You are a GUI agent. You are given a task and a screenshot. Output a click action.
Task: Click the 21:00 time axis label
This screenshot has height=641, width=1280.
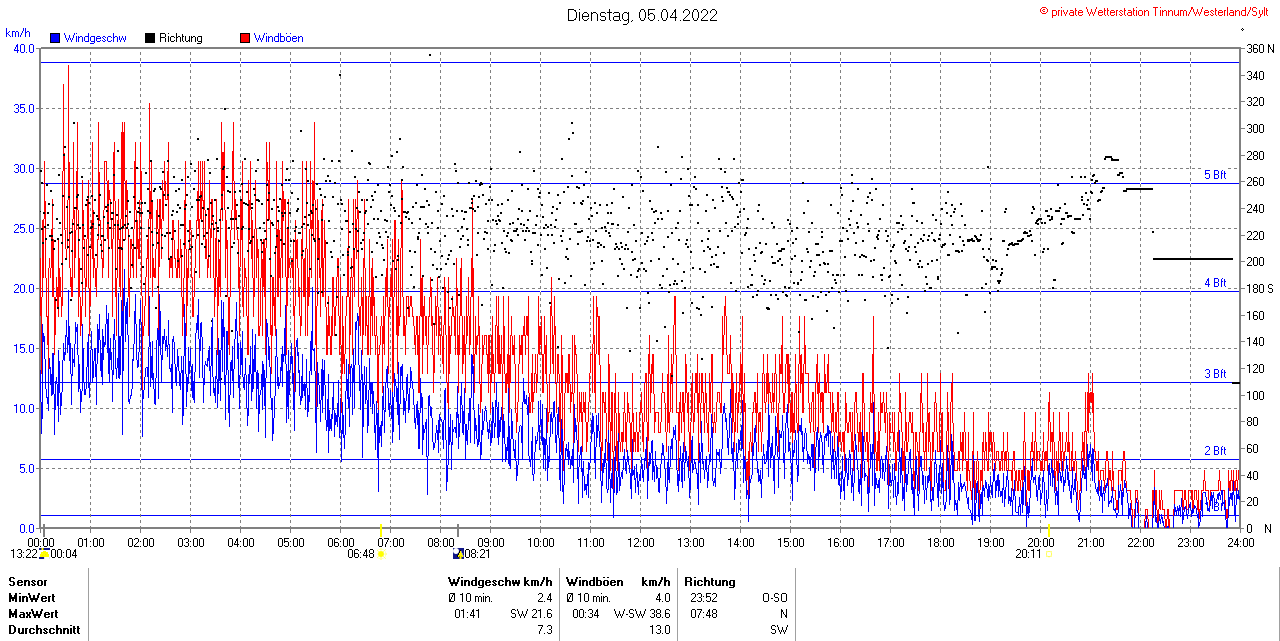click(x=1091, y=542)
